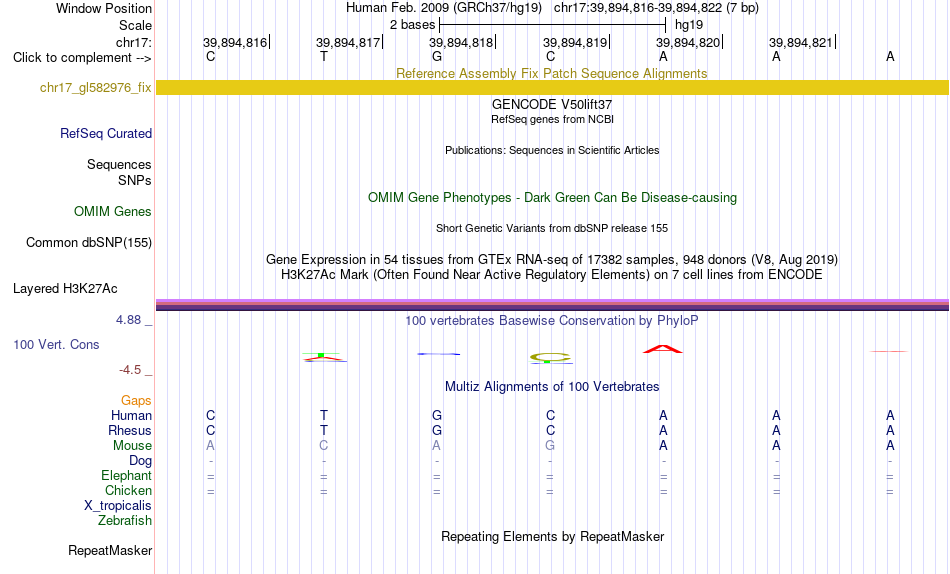Click 'Repeating Elements by RepeatMasker' title
Image resolution: width=950 pixels, height=574 pixels.
pos(552,536)
